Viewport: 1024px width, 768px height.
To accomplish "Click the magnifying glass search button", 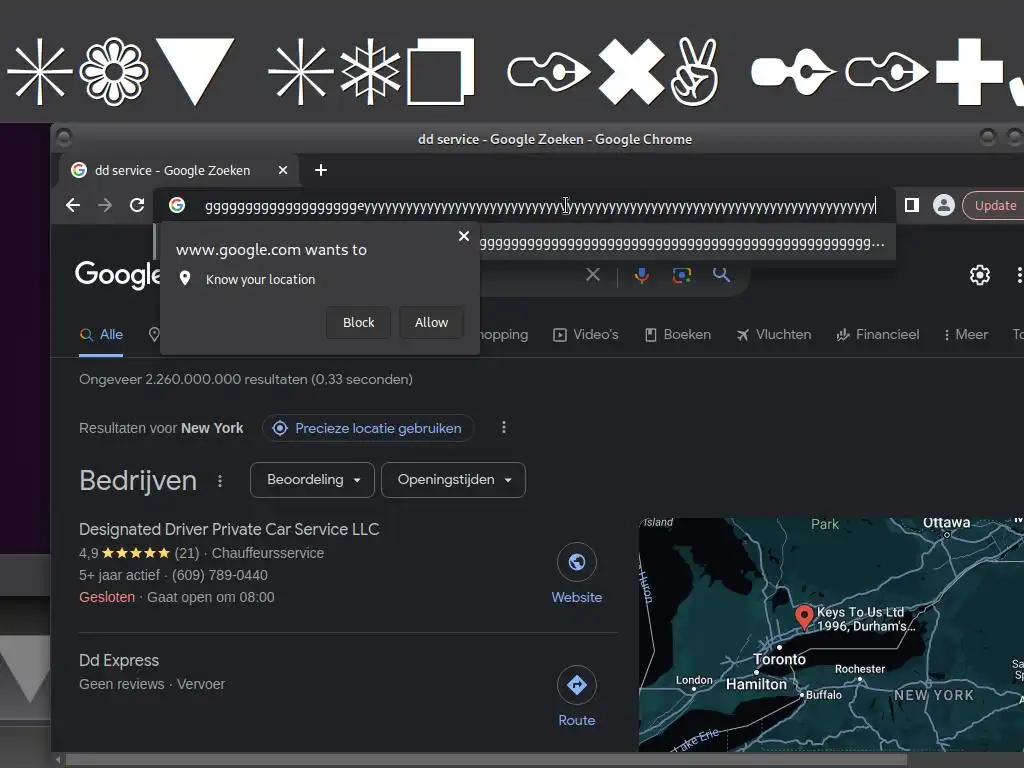I will point(721,274).
